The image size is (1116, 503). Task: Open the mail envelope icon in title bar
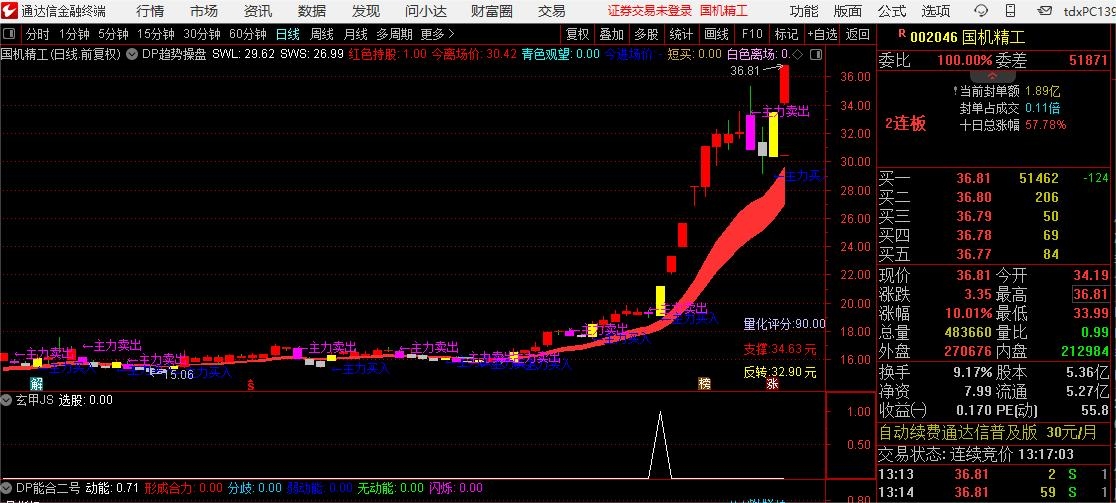point(1044,11)
